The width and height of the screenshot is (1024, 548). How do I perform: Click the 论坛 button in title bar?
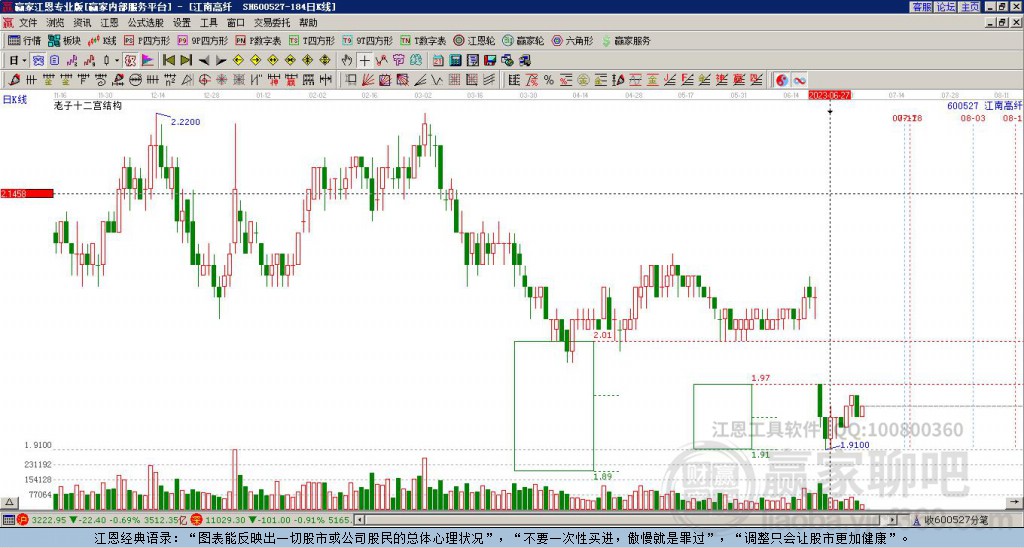(945, 7)
